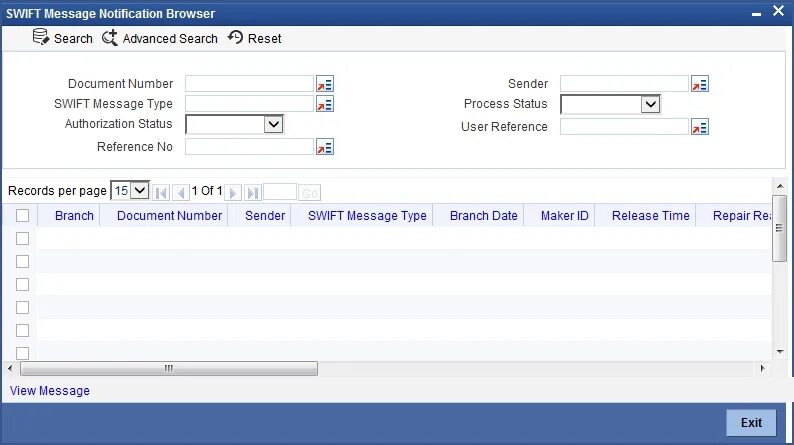Click into the Reference No field

click(249, 147)
